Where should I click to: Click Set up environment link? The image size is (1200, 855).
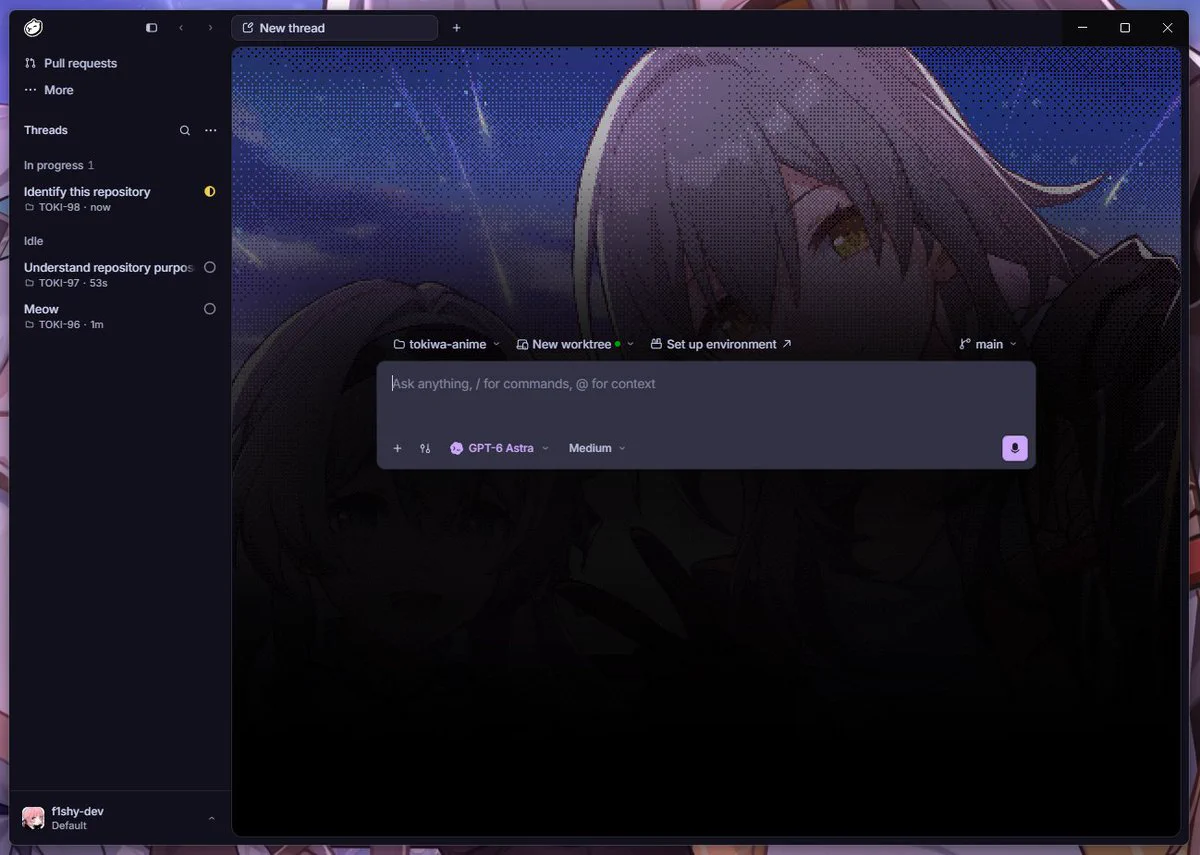pyautogui.click(x=721, y=344)
